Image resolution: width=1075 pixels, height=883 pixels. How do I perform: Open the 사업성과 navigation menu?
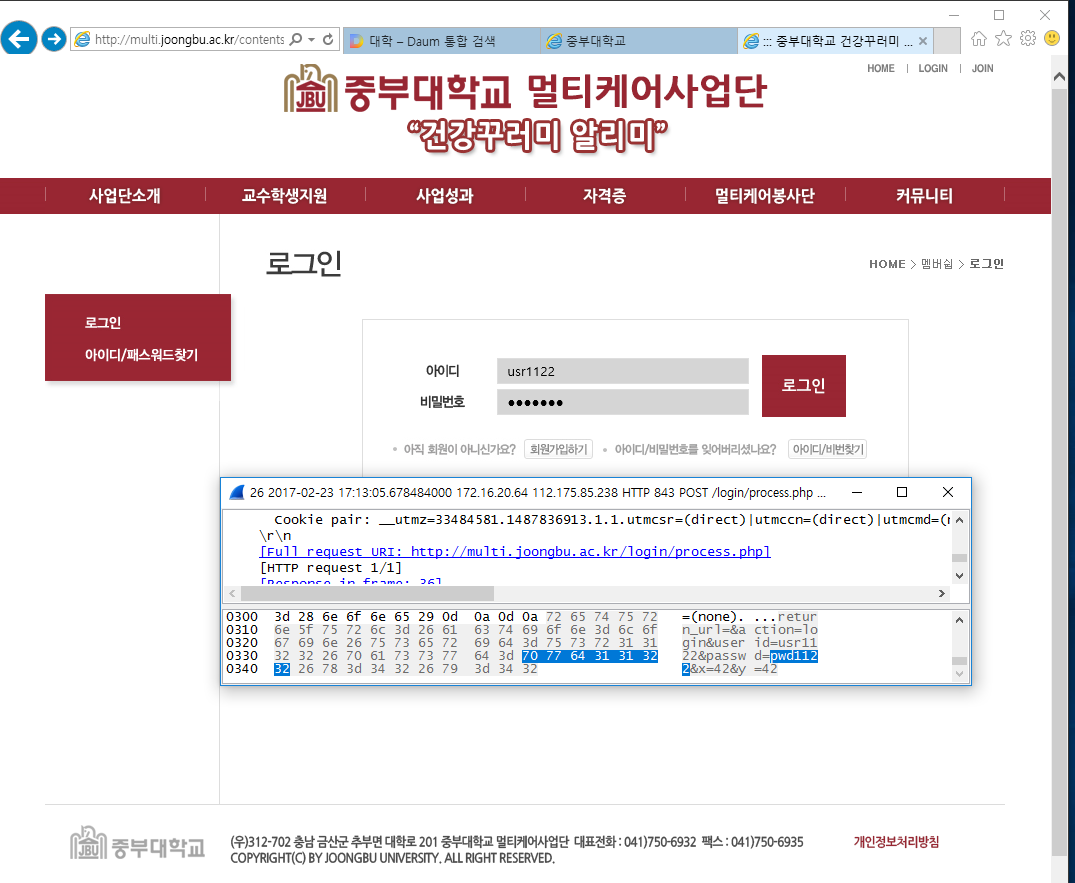tap(444, 196)
